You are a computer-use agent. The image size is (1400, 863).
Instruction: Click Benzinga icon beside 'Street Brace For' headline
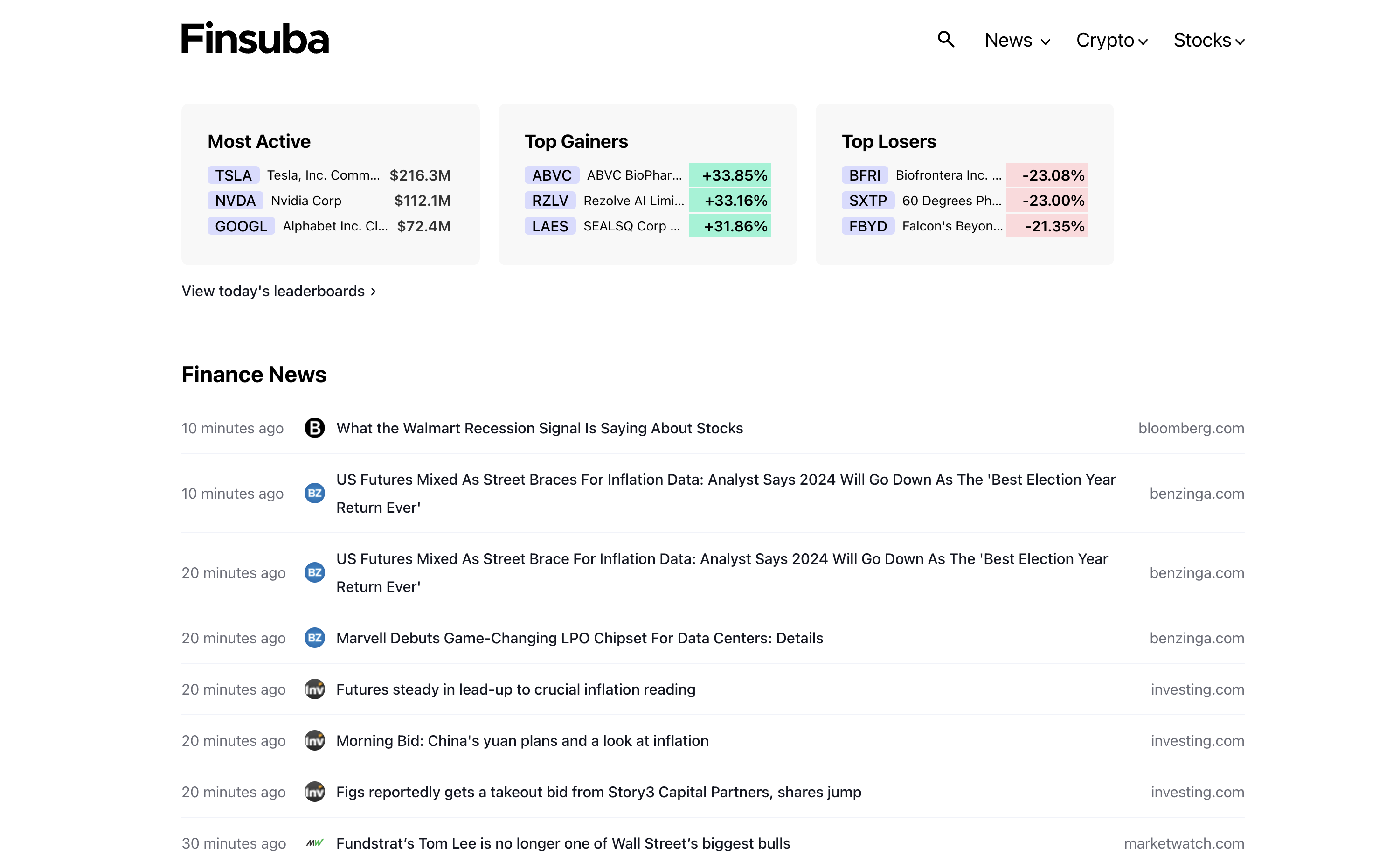[x=314, y=572]
